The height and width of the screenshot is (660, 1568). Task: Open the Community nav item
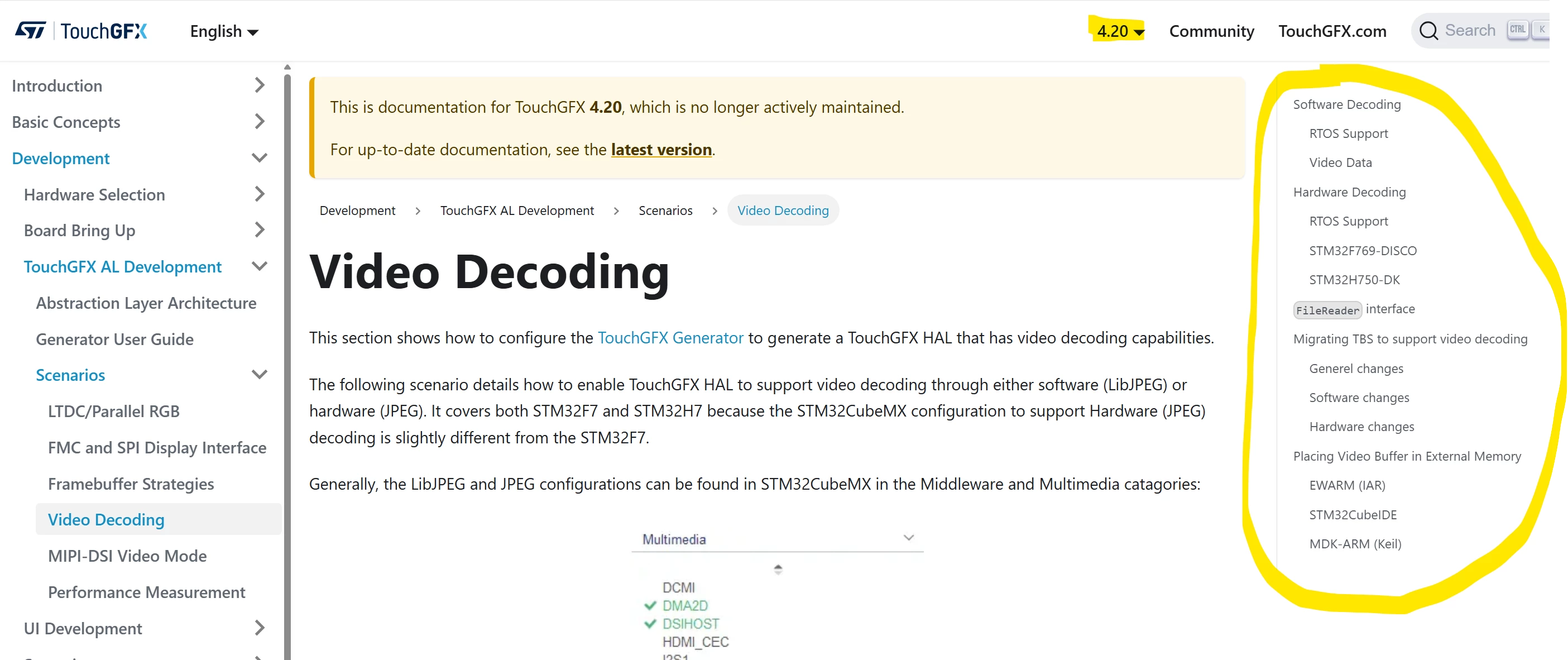point(1211,31)
